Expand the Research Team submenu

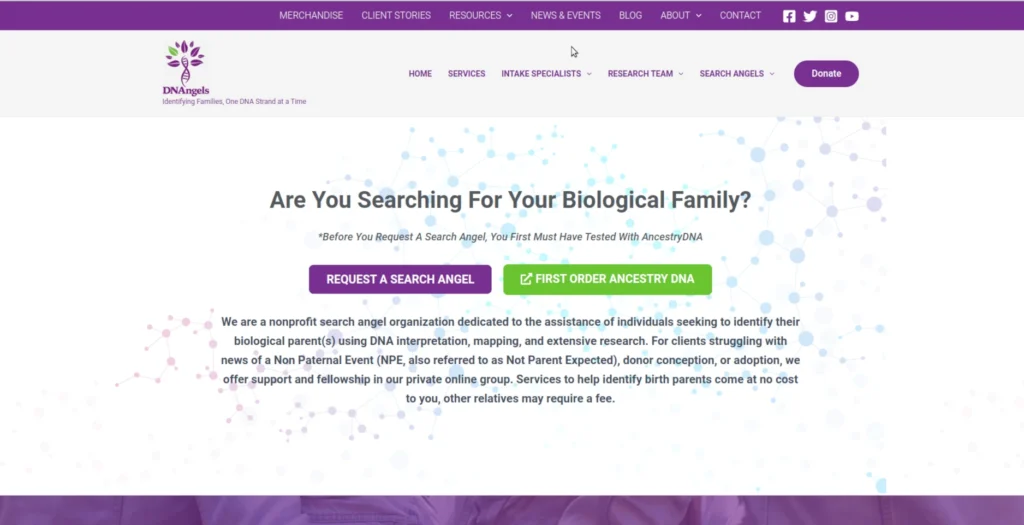pos(645,74)
